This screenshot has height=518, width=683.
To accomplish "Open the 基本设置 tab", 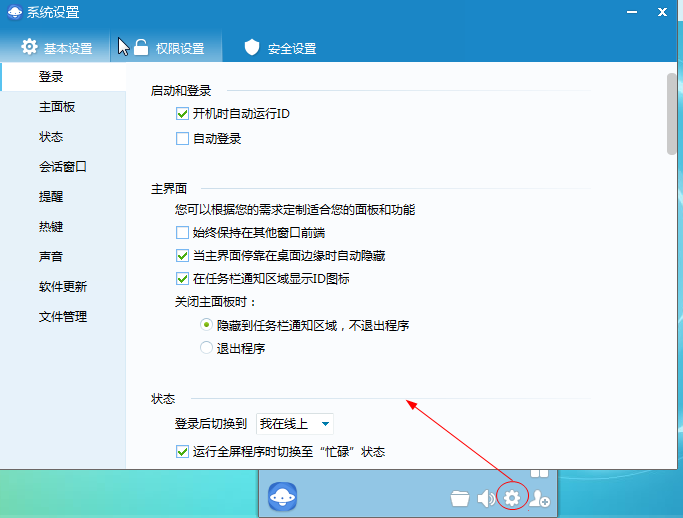I will coord(55,47).
